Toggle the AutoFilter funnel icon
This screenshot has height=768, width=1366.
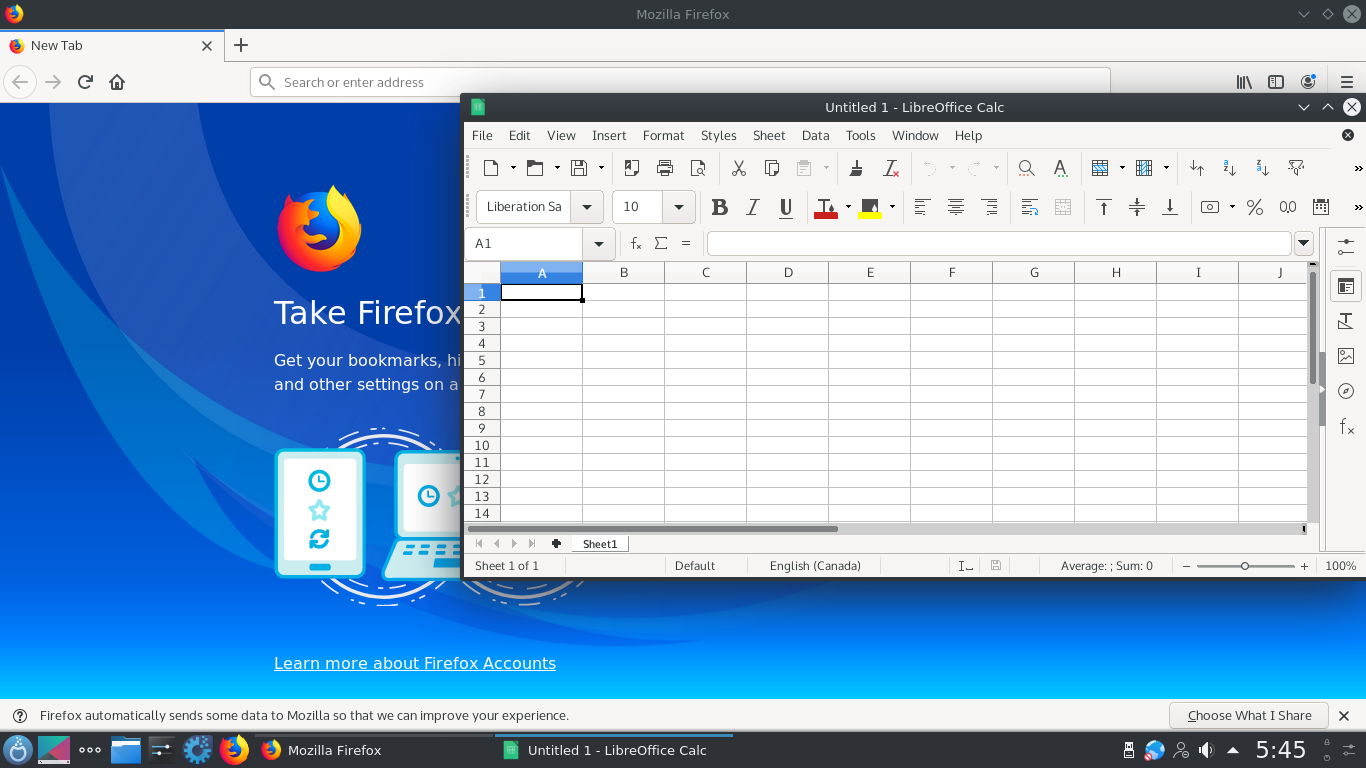1296,168
